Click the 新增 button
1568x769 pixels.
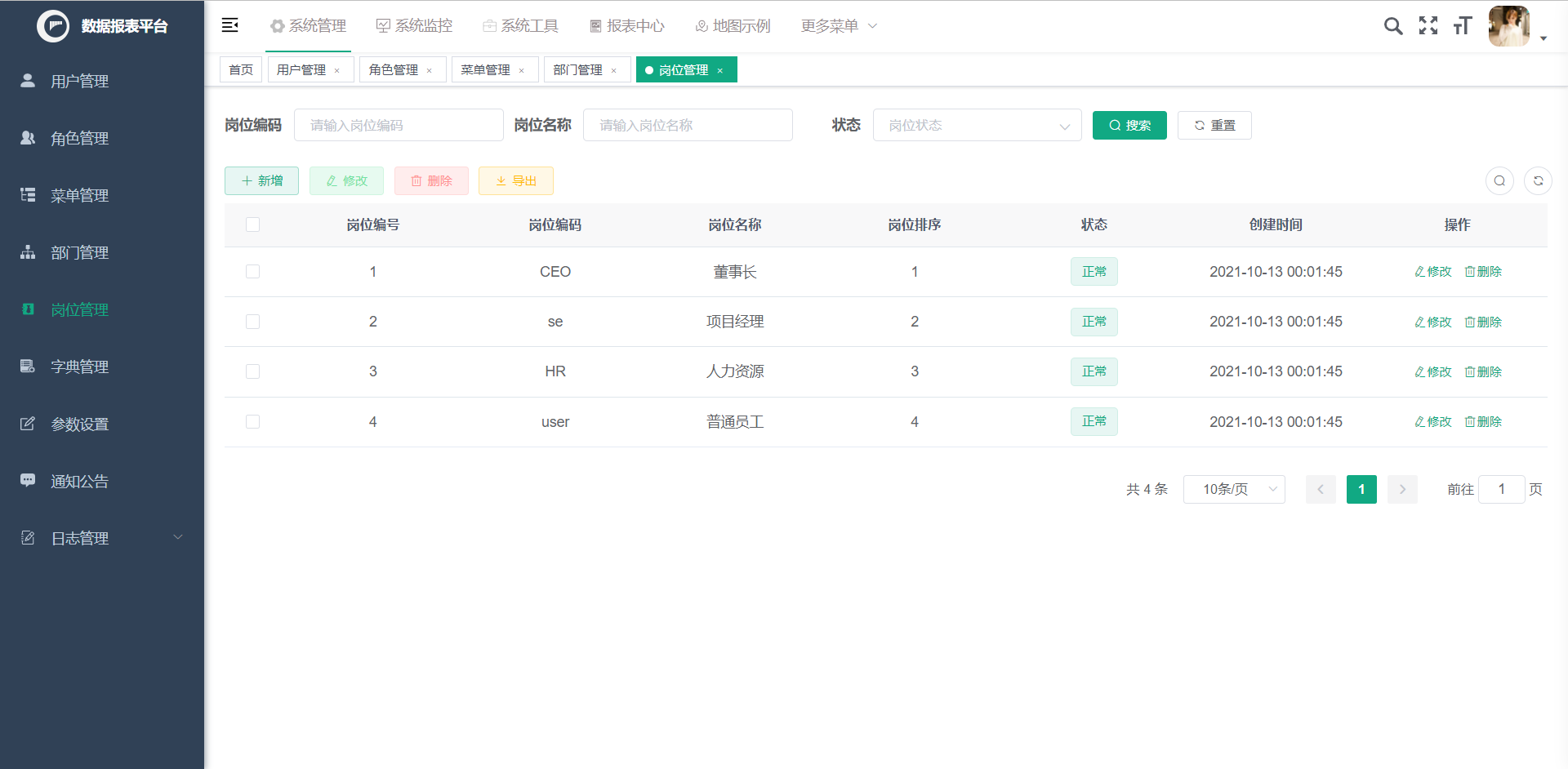coord(261,180)
